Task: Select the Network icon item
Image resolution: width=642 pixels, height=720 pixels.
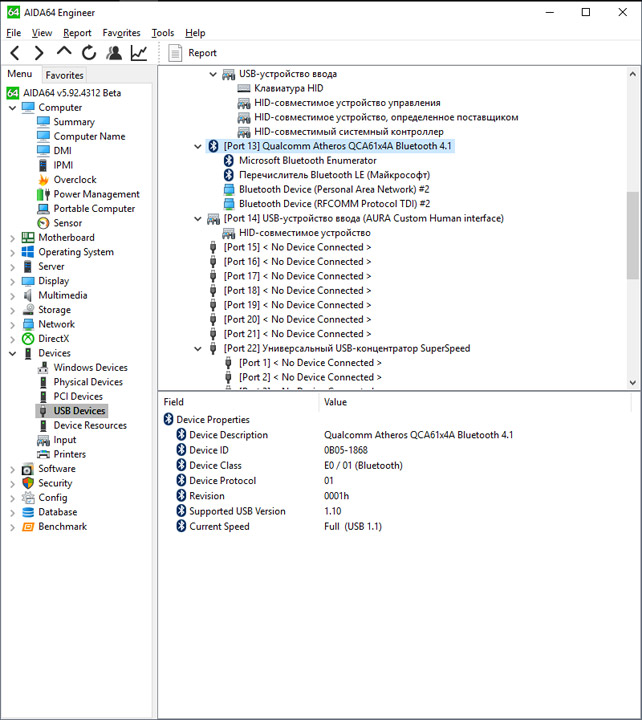Action: (28, 324)
